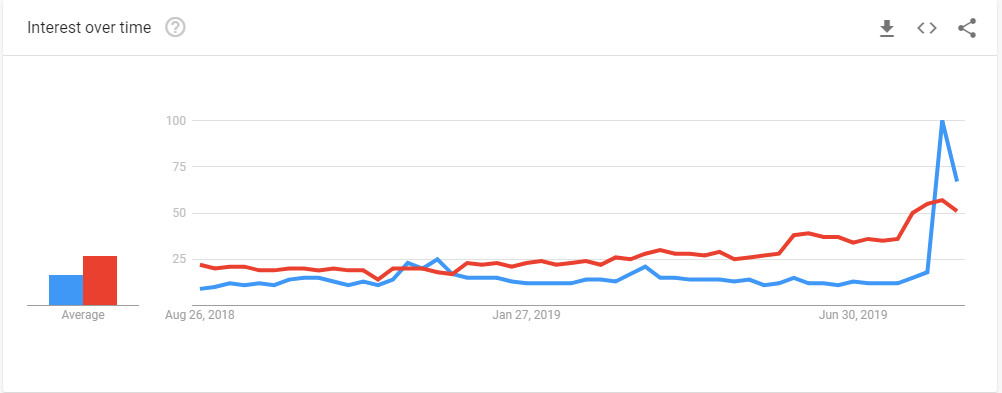Click the blue average bar
Screen dimensions: 1002x393
[x=66, y=290]
